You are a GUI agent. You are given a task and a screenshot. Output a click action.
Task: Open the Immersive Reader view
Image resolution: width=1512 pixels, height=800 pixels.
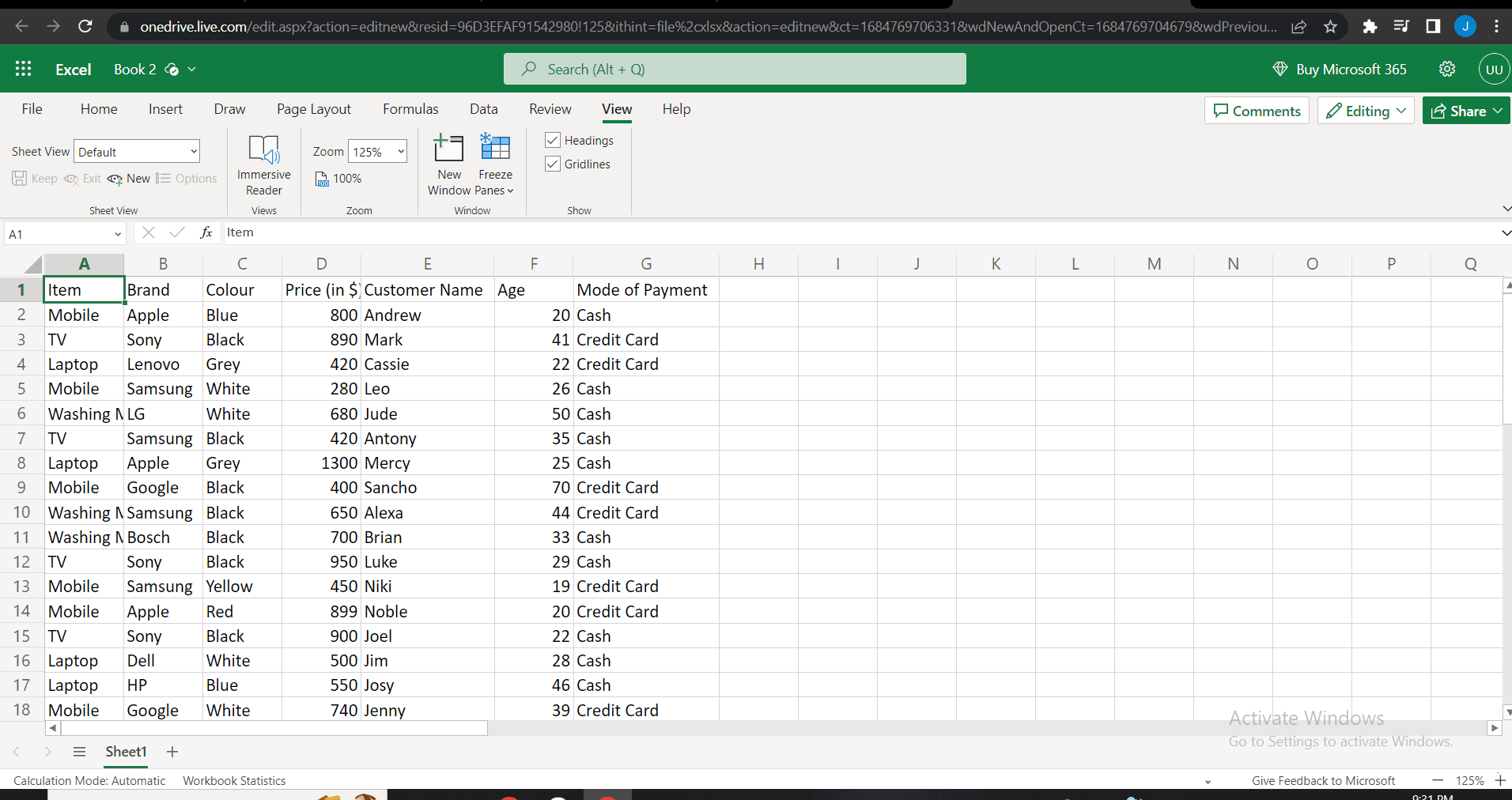point(263,165)
